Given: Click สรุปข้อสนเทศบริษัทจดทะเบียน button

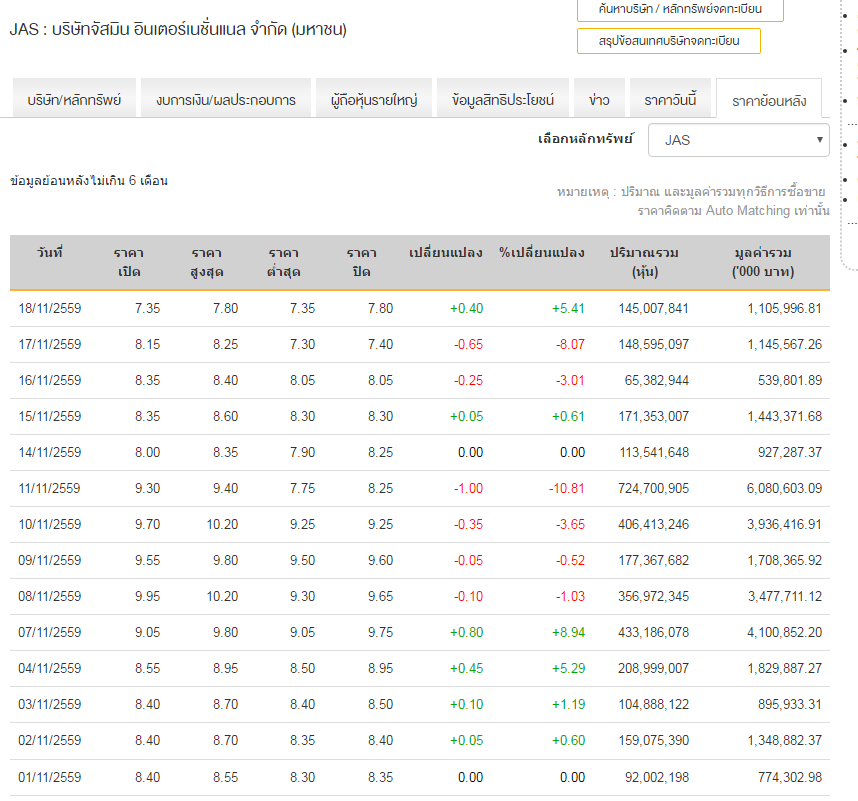Looking at the screenshot, I should tap(668, 41).
